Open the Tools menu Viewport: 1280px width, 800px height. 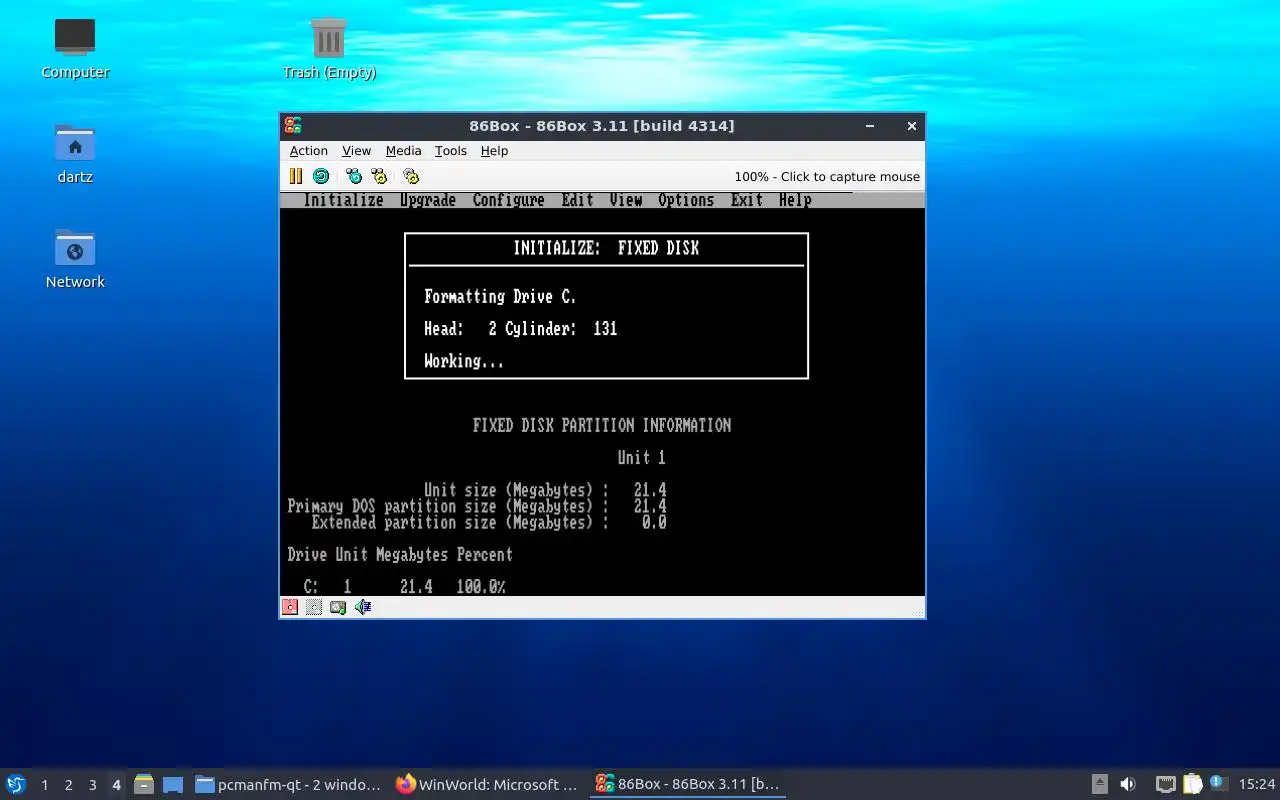click(x=450, y=150)
